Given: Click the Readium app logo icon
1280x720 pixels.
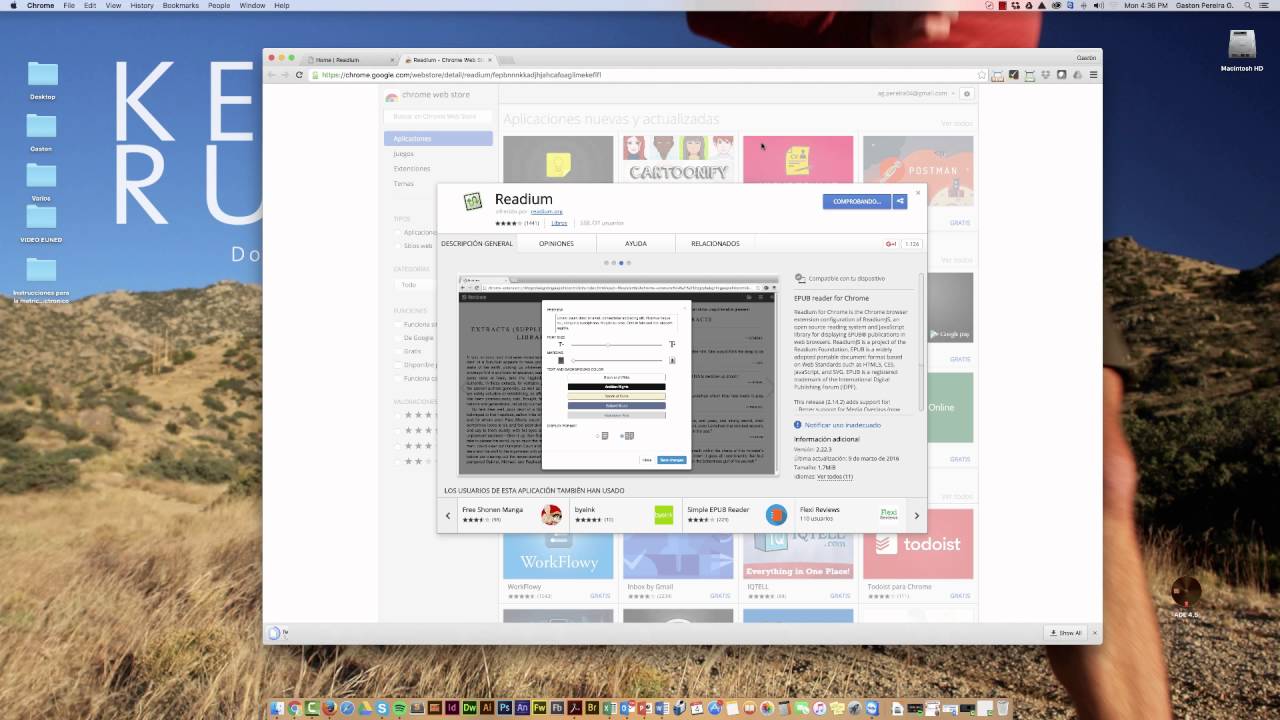Looking at the screenshot, I should [x=473, y=202].
